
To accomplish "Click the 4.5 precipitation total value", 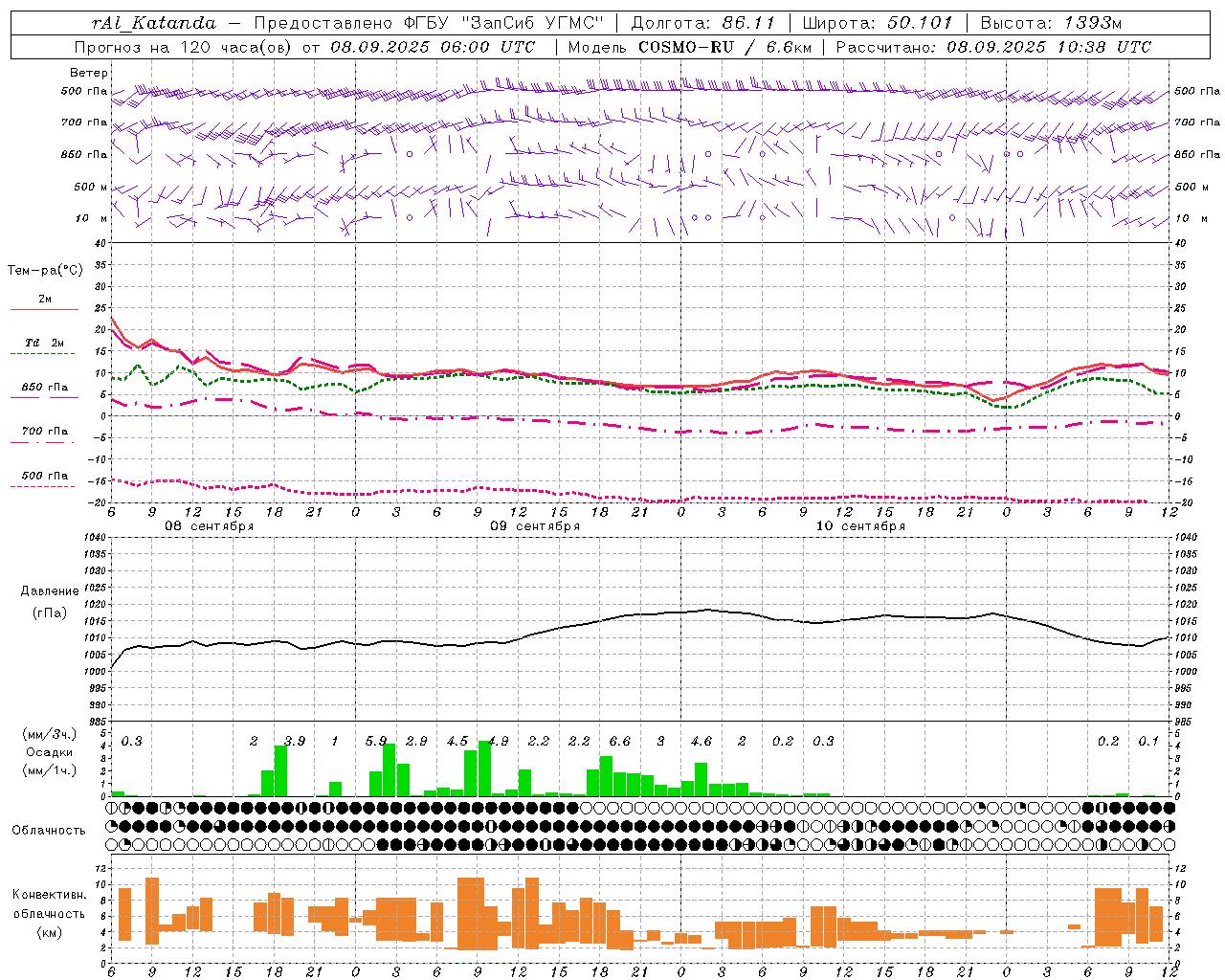I will [457, 742].
